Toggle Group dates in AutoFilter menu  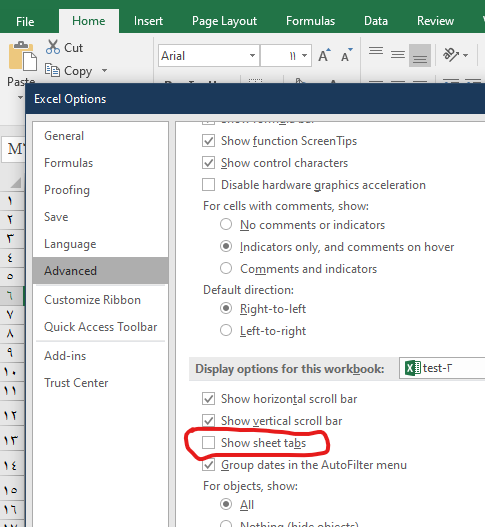(208, 465)
